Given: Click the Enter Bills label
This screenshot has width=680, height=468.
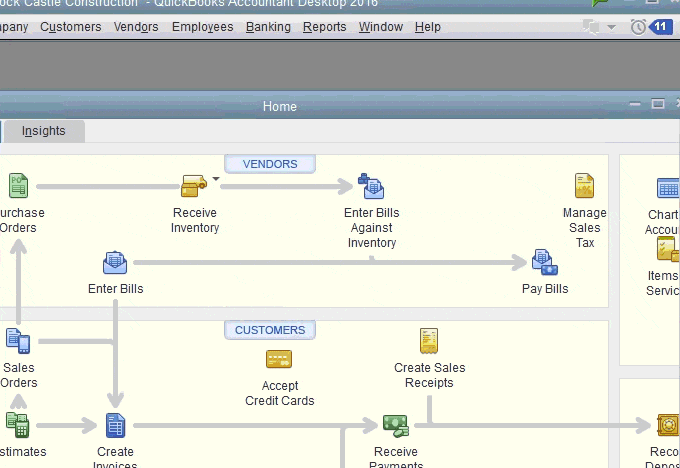Looking at the screenshot, I should pyautogui.click(x=115, y=289).
